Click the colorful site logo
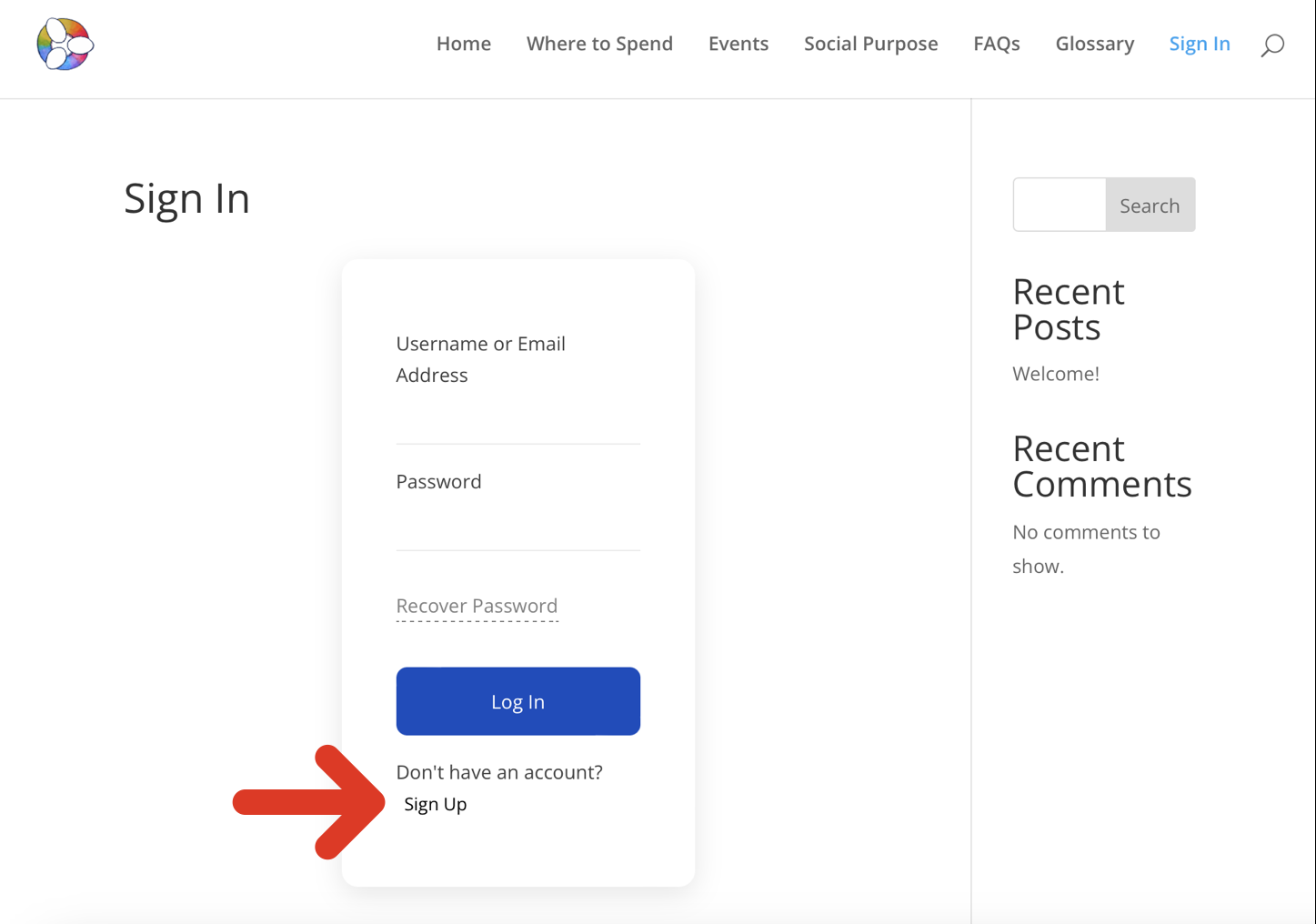1316x924 pixels. pos(65,44)
